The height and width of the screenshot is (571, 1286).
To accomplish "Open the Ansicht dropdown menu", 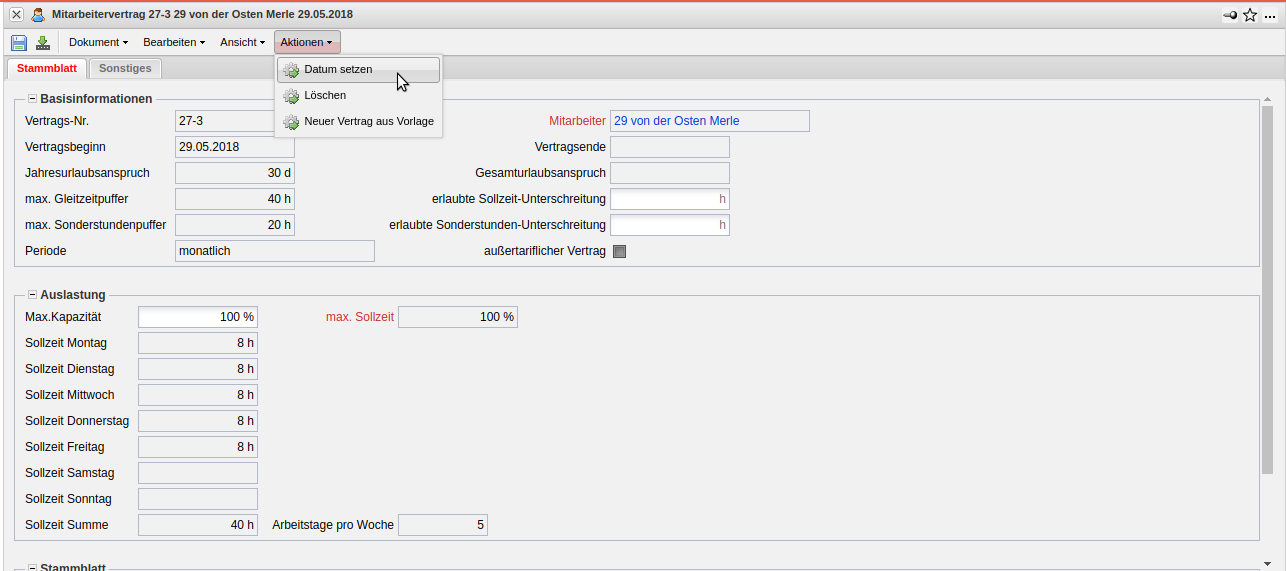I will pos(242,42).
